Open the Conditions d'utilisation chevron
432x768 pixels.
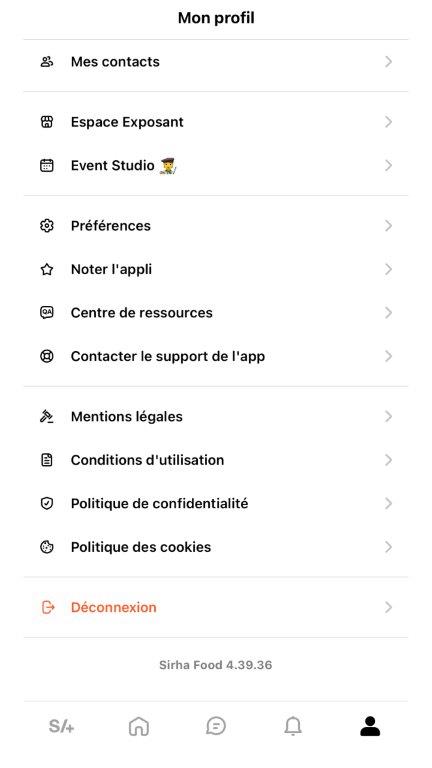pos(388,460)
